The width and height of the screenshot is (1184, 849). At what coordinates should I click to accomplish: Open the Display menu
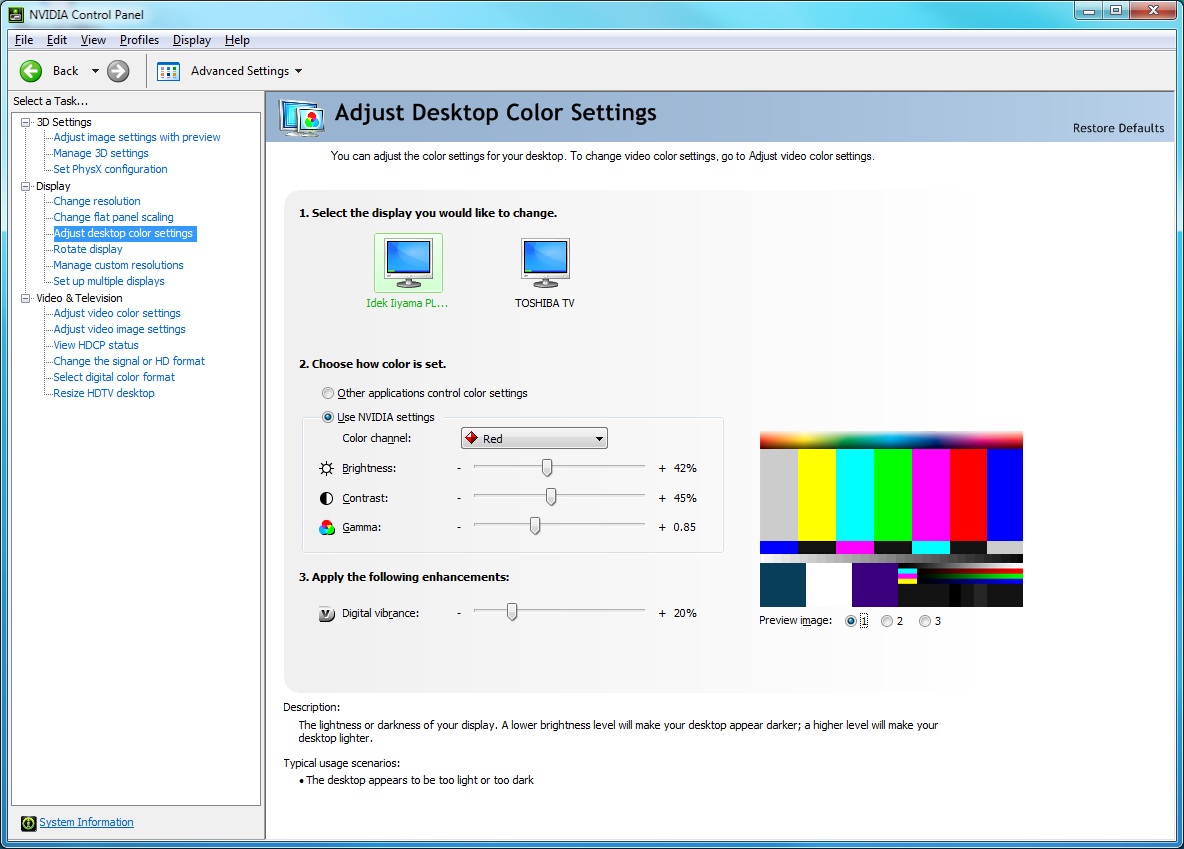point(192,40)
